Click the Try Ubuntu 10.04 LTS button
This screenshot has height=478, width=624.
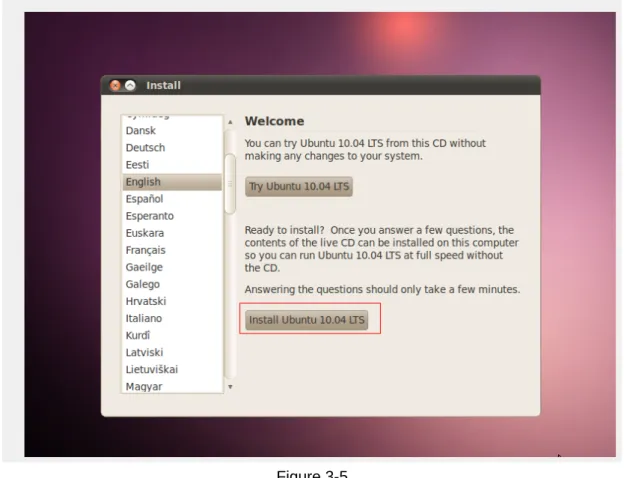299,186
